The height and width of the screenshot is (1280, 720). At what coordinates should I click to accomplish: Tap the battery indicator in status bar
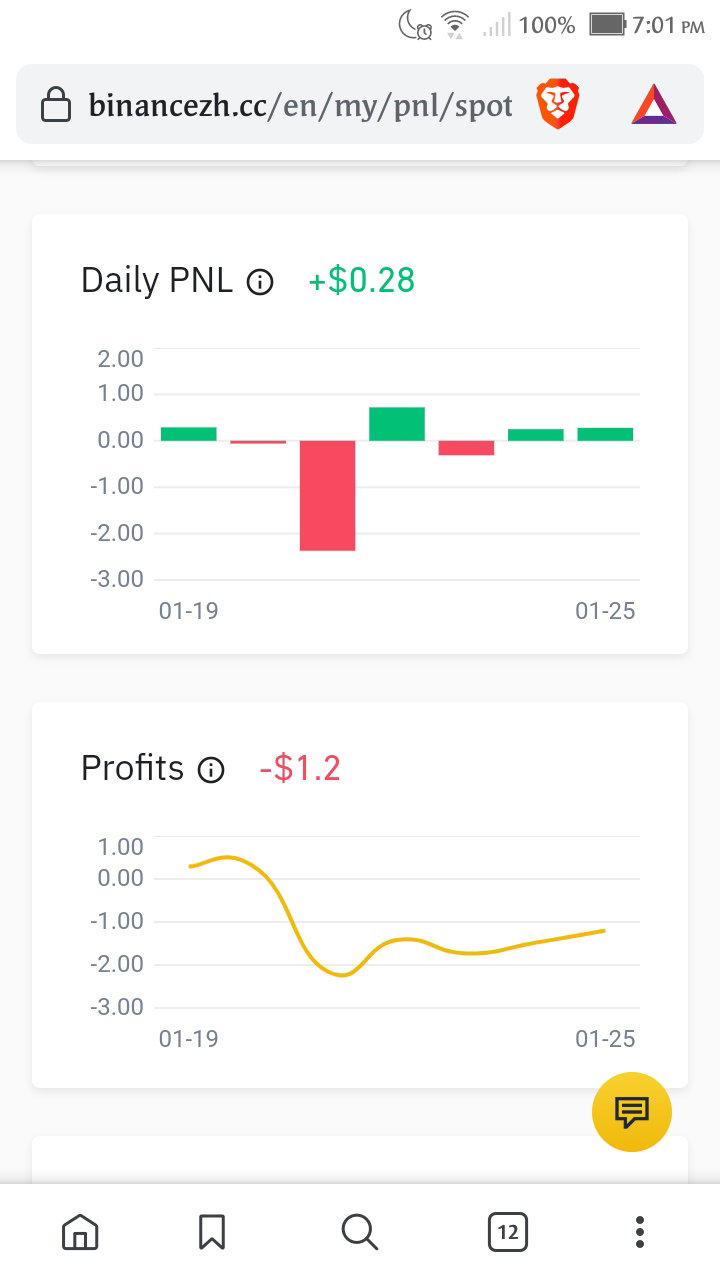(x=607, y=24)
